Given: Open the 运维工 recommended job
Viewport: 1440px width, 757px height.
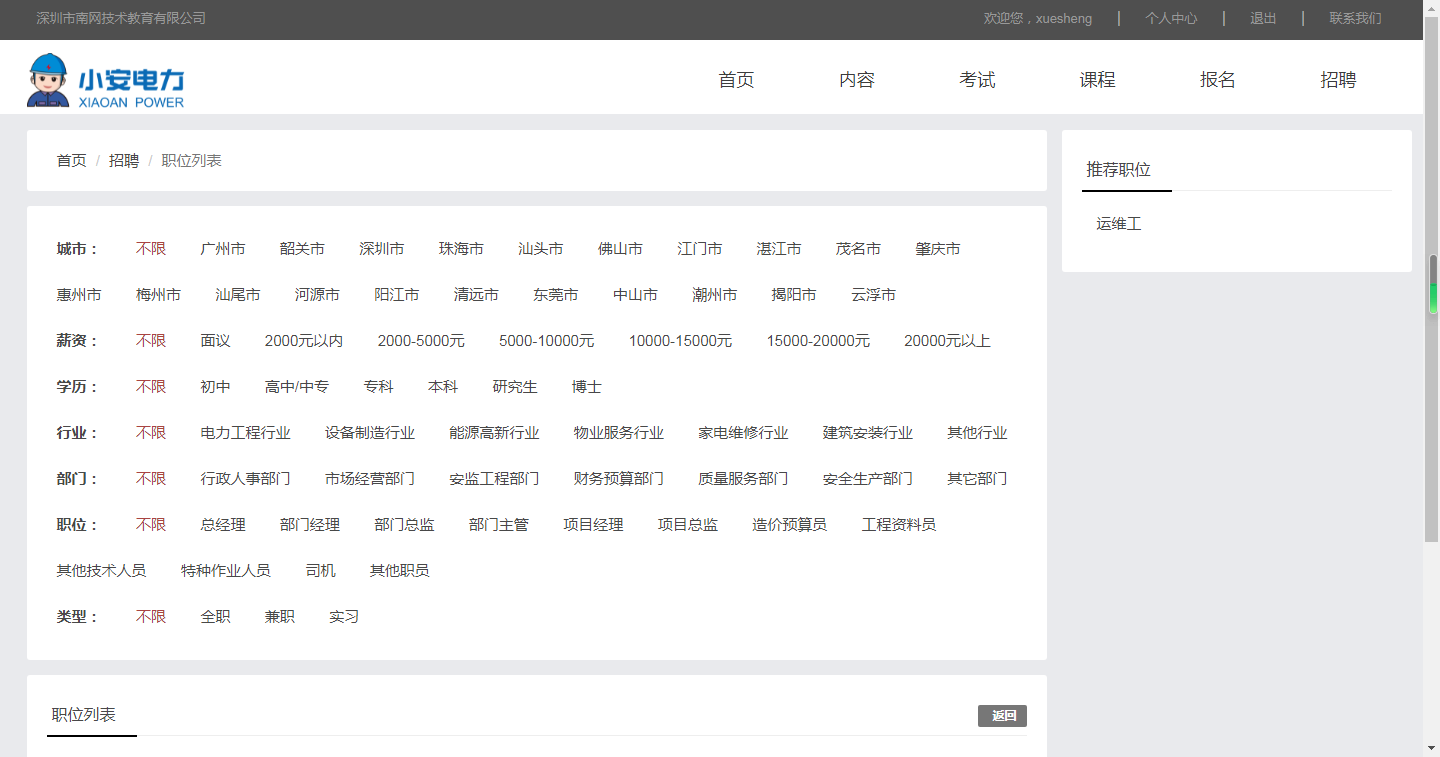Looking at the screenshot, I should [1118, 223].
